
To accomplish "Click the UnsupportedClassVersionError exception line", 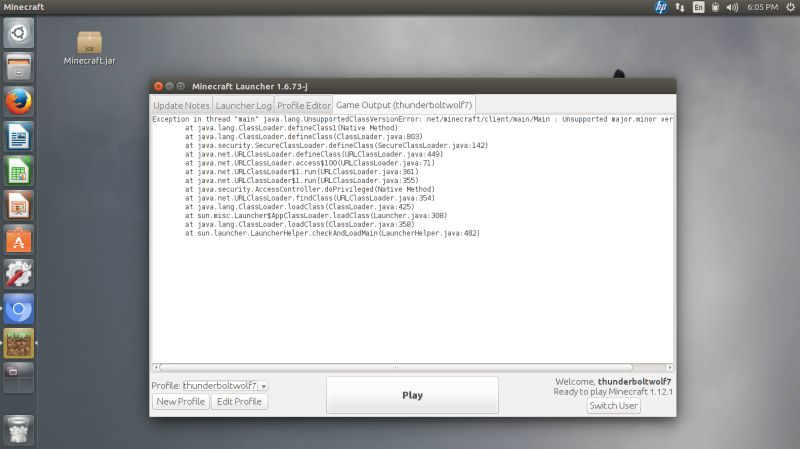I will point(412,119).
